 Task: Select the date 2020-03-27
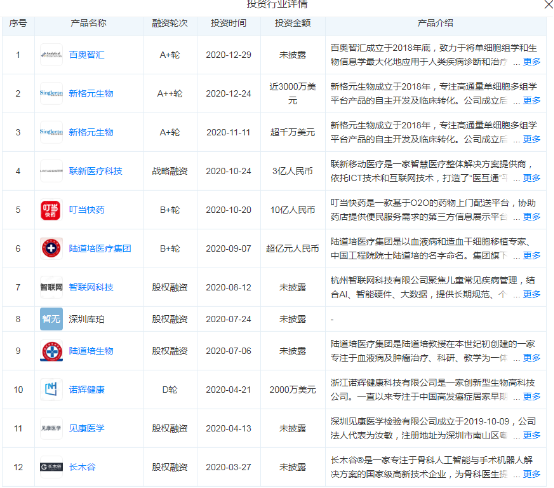pos(229,467)
